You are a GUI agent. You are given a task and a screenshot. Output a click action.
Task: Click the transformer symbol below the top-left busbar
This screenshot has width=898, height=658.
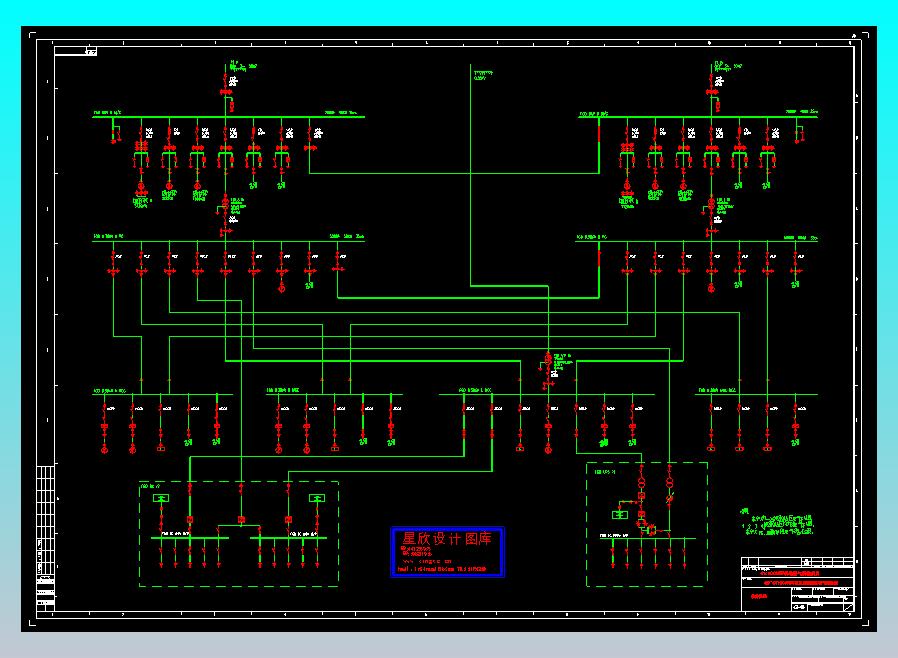(x=226, y=202)
